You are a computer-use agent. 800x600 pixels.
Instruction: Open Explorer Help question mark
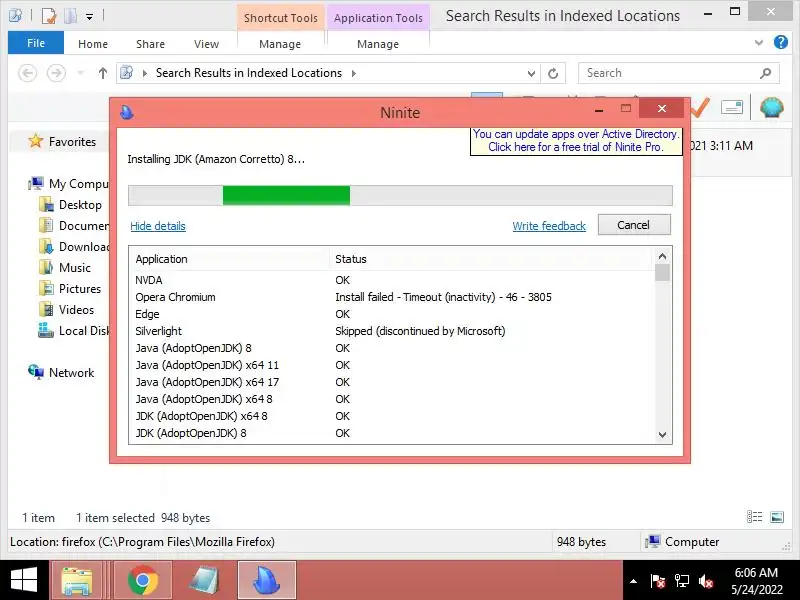(x=781, y=42)
